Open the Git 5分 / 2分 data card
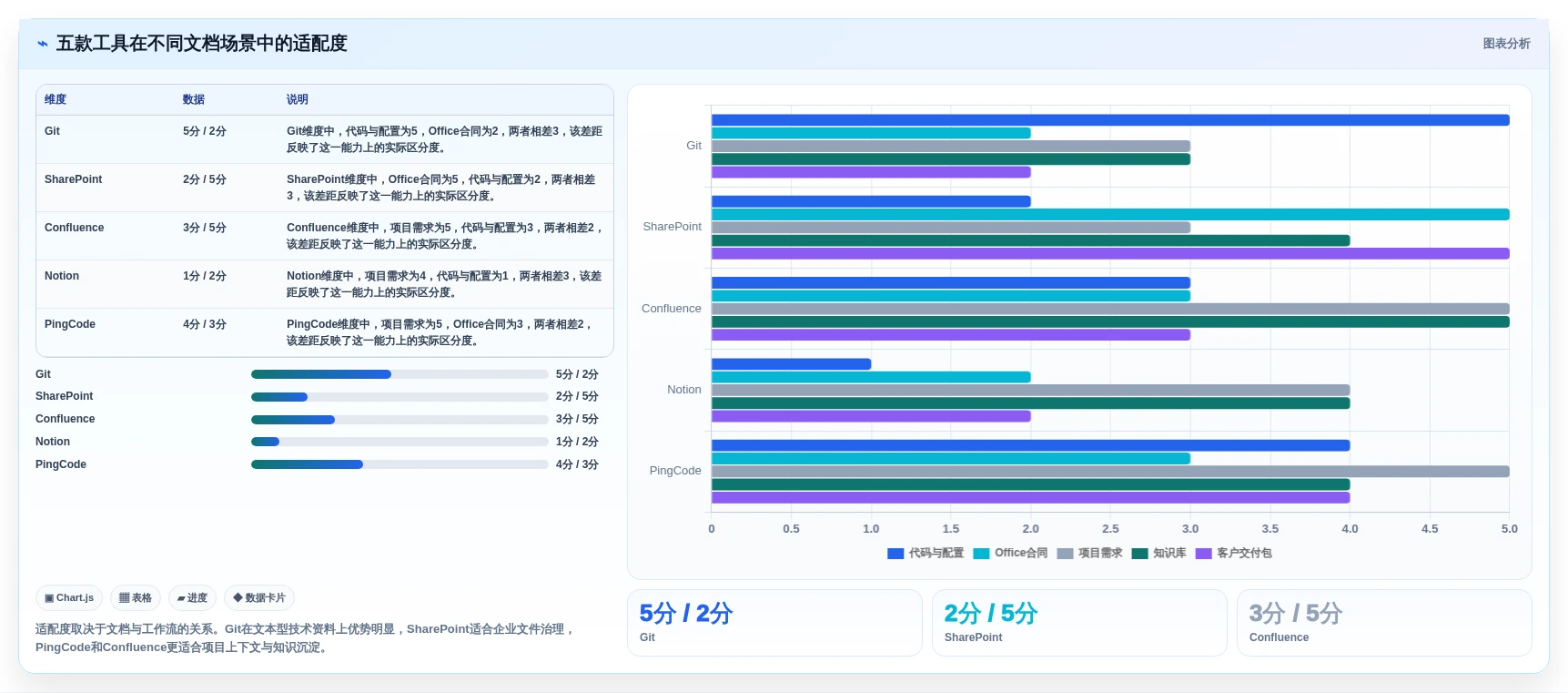The image size is (1568, 693). tap(774, 623)
